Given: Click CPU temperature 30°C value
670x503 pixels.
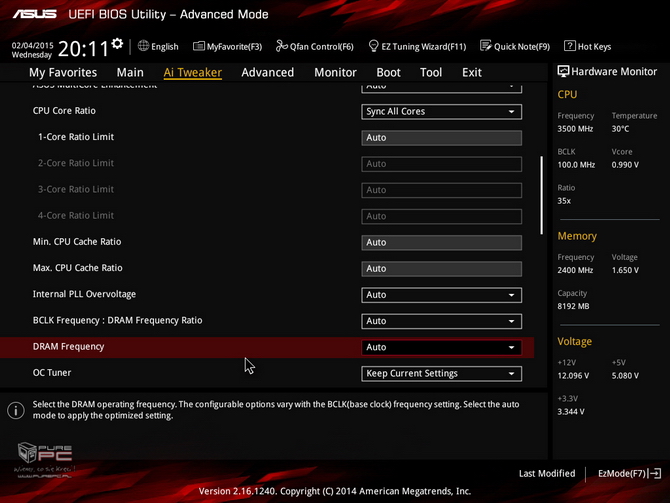Looking at the screenshot, I should [x=620, y=129].
